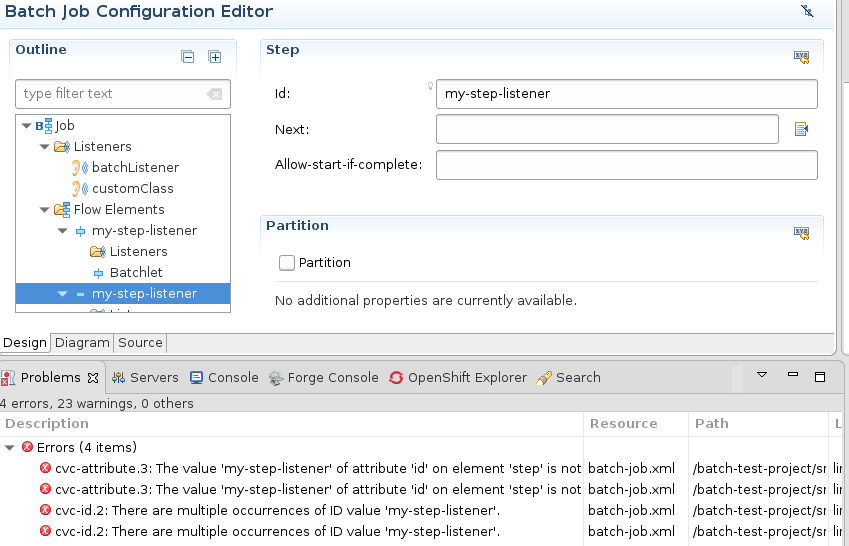Collapse all nodes in the Outline
Screen dimensions: 849x546
[187, 57]
